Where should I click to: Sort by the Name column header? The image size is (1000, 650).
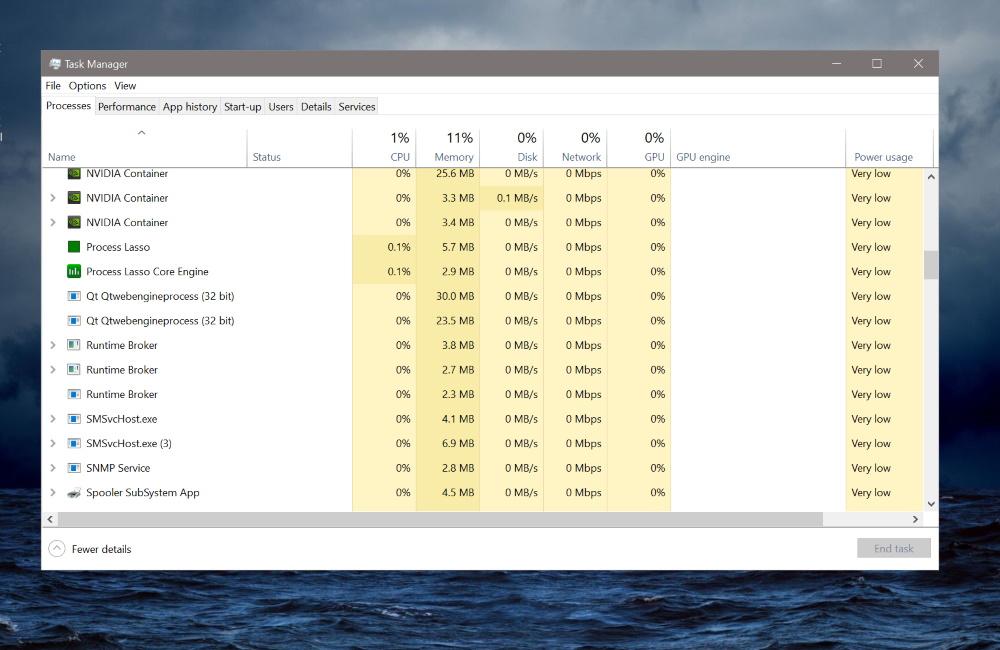click(145, 147)
